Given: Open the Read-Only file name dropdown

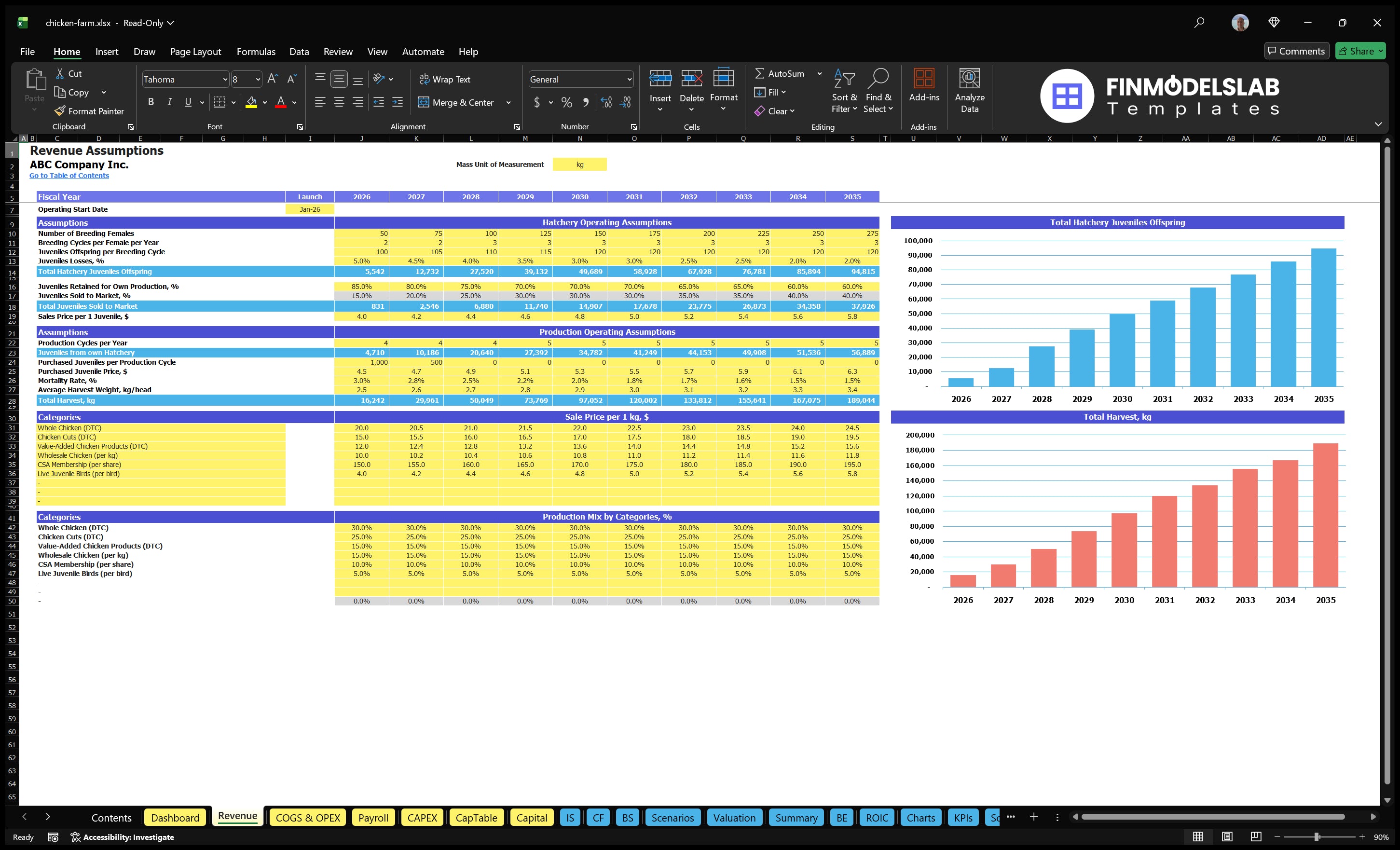Looking at the screenshot, I should click(x=149, y=23).
